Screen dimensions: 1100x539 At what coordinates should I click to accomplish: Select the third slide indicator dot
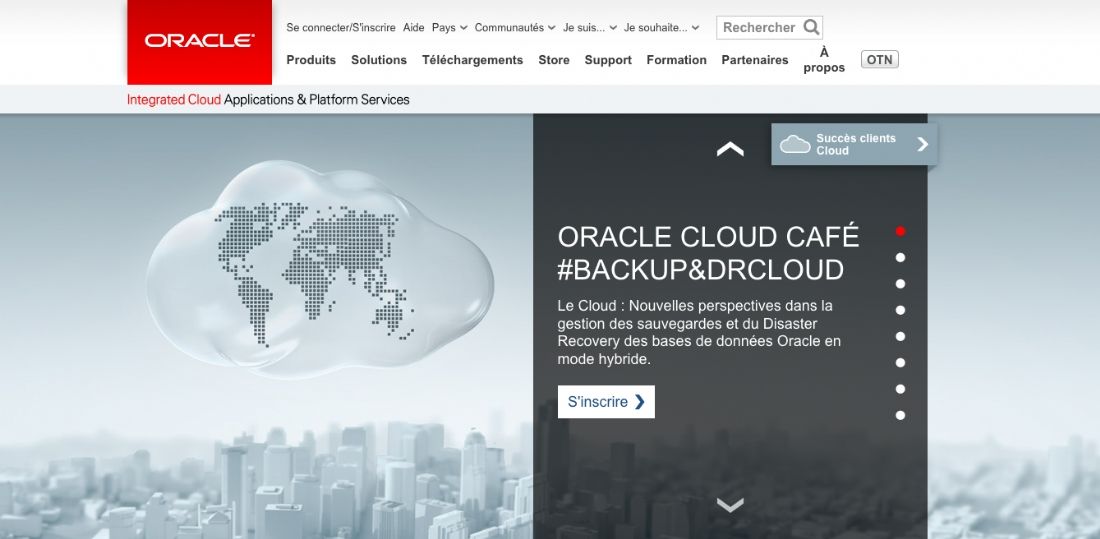coord(900,284)
